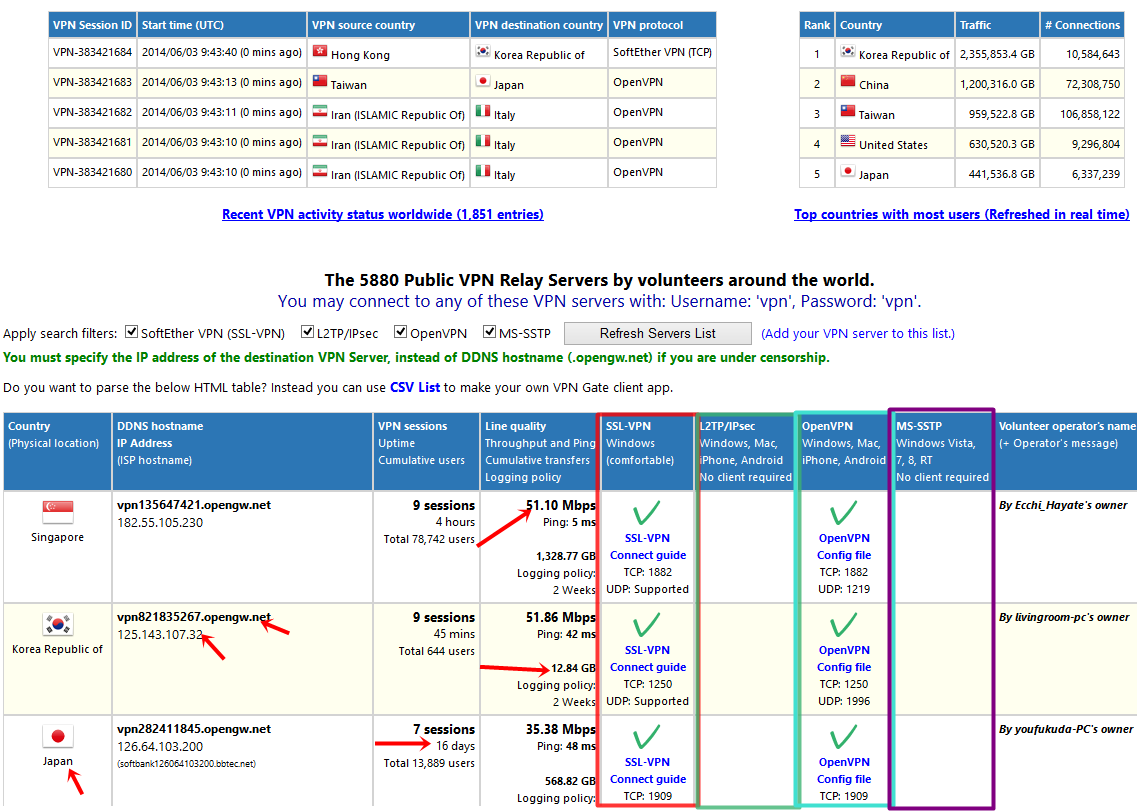Click SoftEther VPN (TCP) protocol cell
The height and width of the screenshot is (811, 1137).
pyautogui.click(x=662, y=52)
